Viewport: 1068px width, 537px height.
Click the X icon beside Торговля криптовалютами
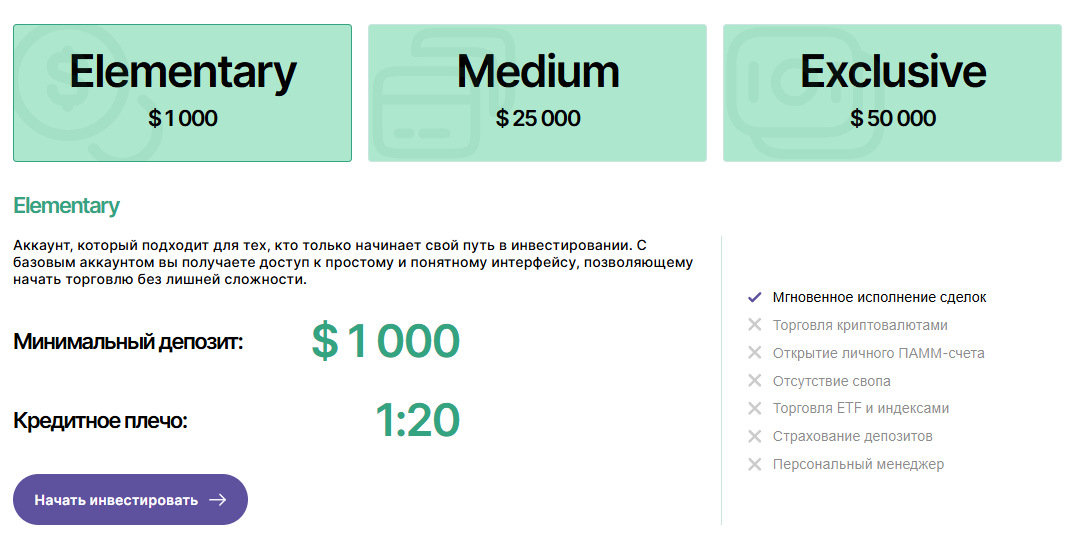754,325
